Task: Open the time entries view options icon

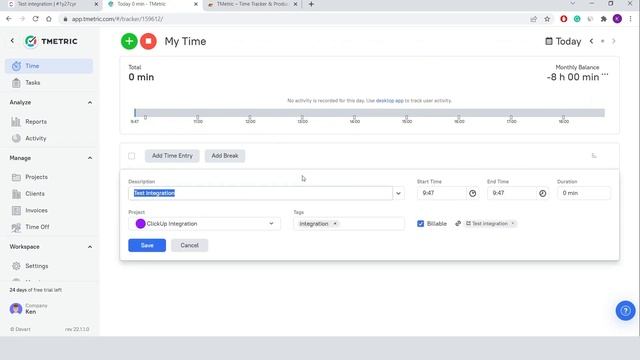Action: (x=594, y=156)
